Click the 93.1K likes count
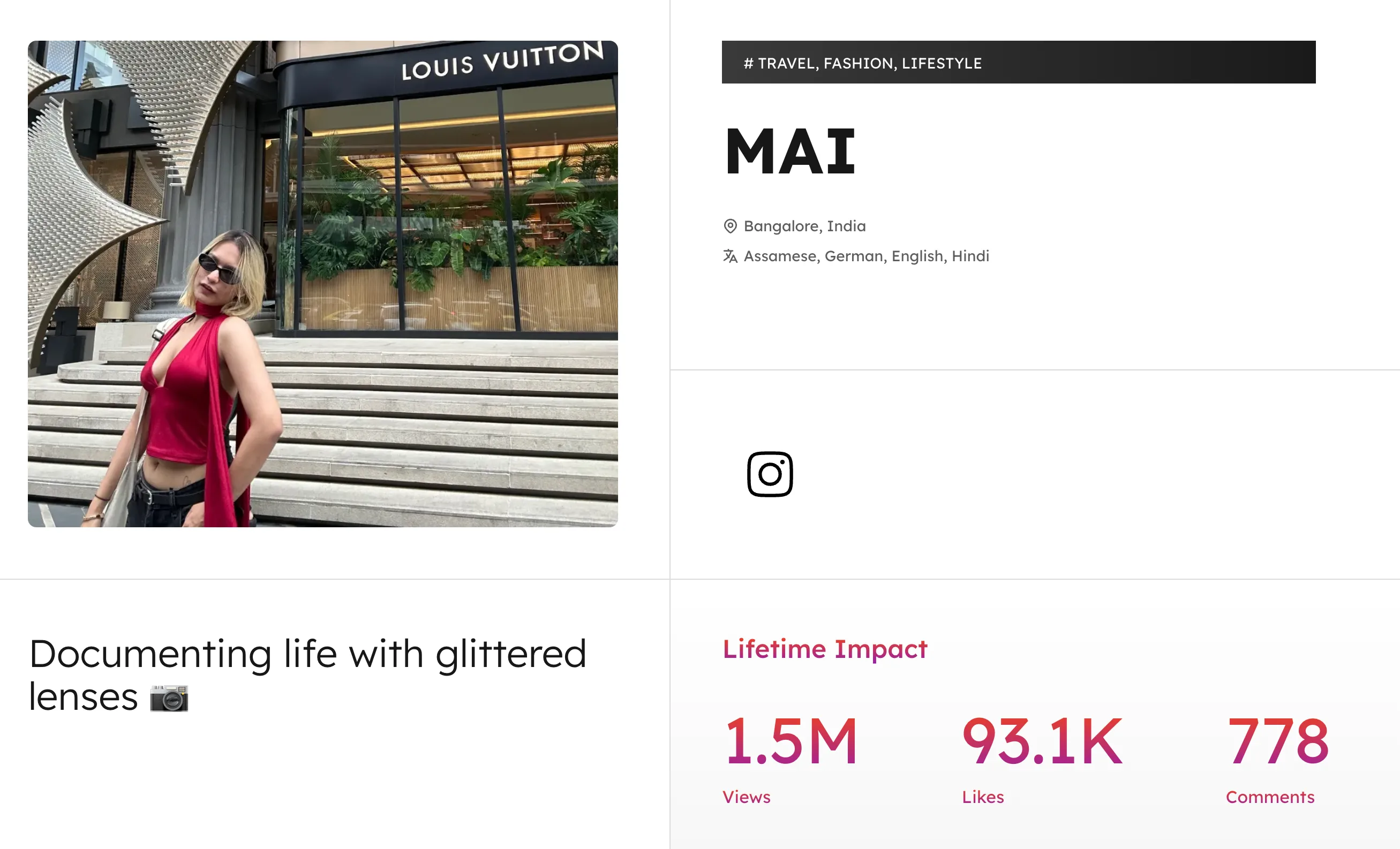The width and height of the screenshot is (1400, 849). [x=1042, y=740]
